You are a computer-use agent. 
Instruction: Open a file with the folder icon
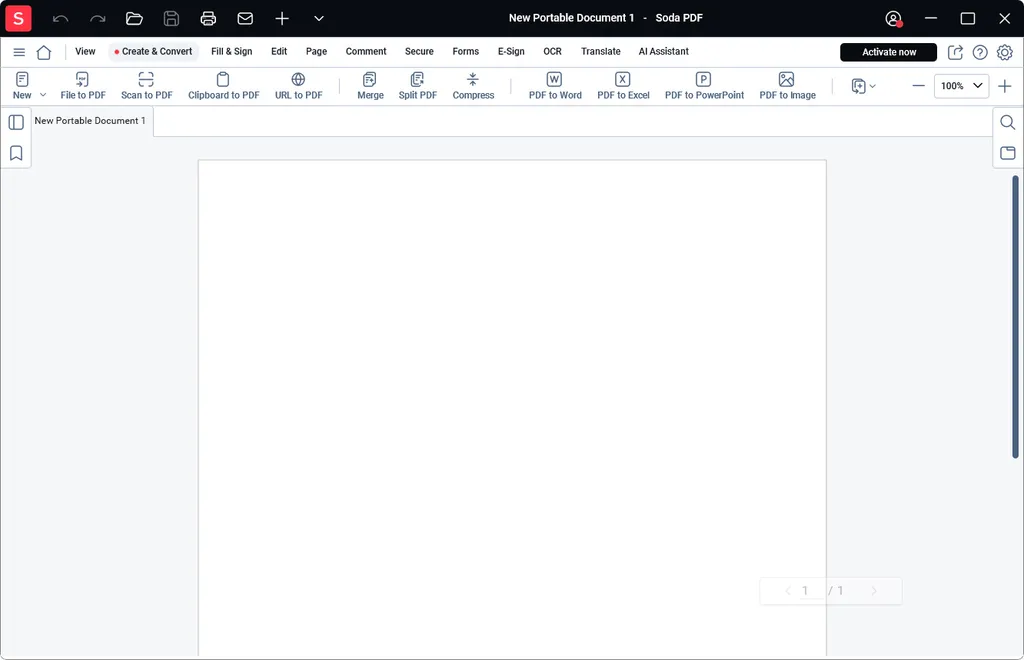point(135,18)
